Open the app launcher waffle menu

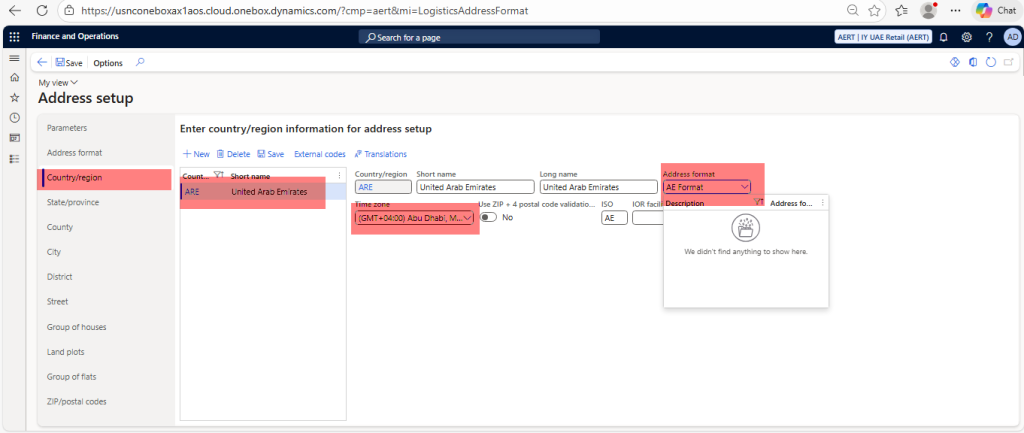coord(14,37)
